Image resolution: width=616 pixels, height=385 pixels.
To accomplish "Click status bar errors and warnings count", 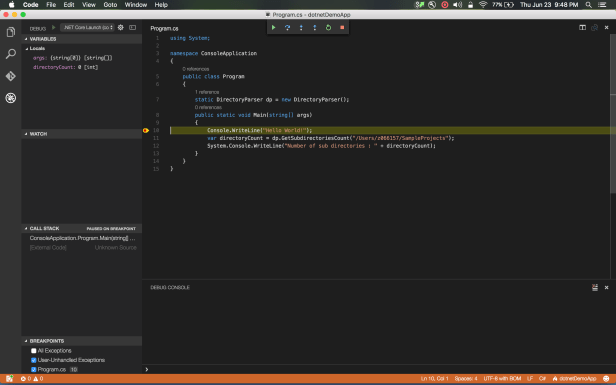I will click(x=32, y=379).
